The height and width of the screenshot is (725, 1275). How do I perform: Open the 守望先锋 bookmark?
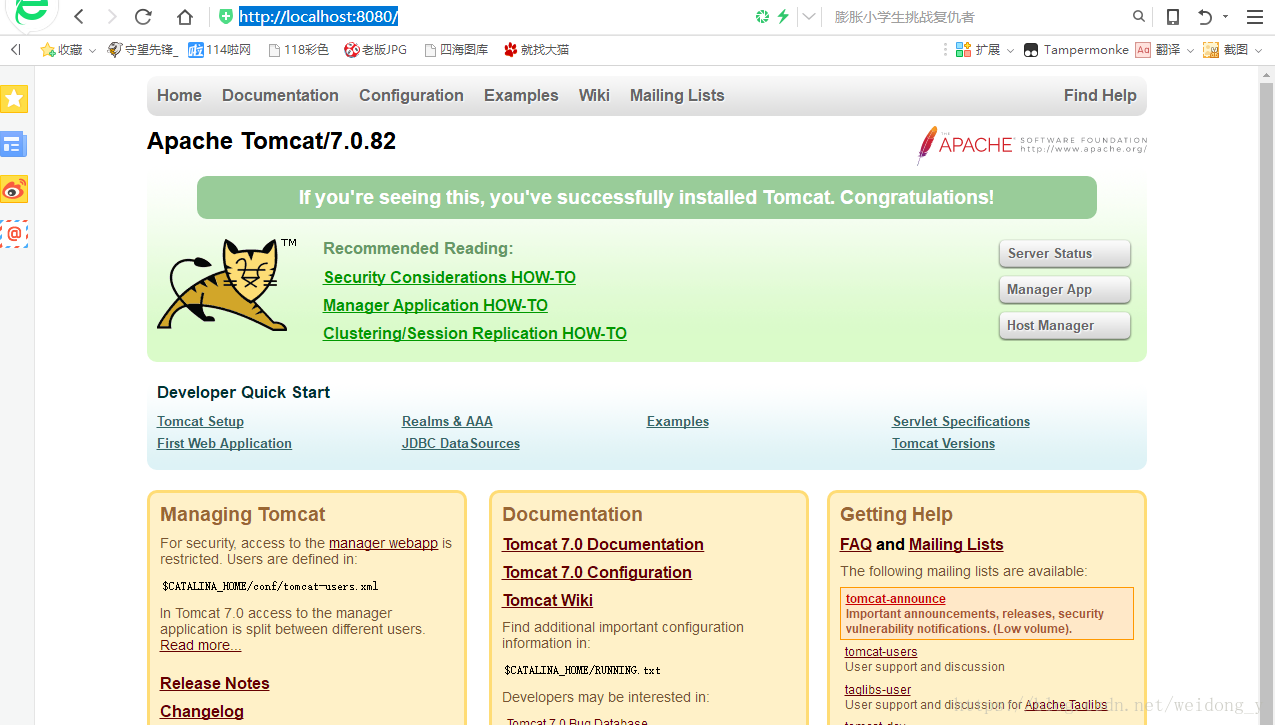142,49
